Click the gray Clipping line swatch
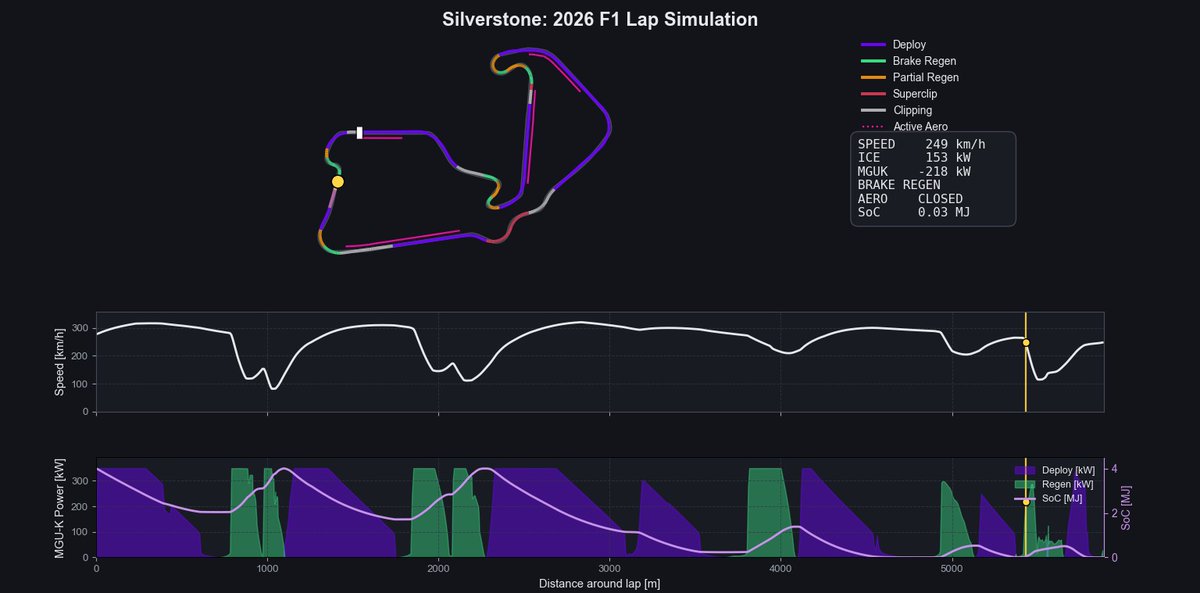 (873, 110)
